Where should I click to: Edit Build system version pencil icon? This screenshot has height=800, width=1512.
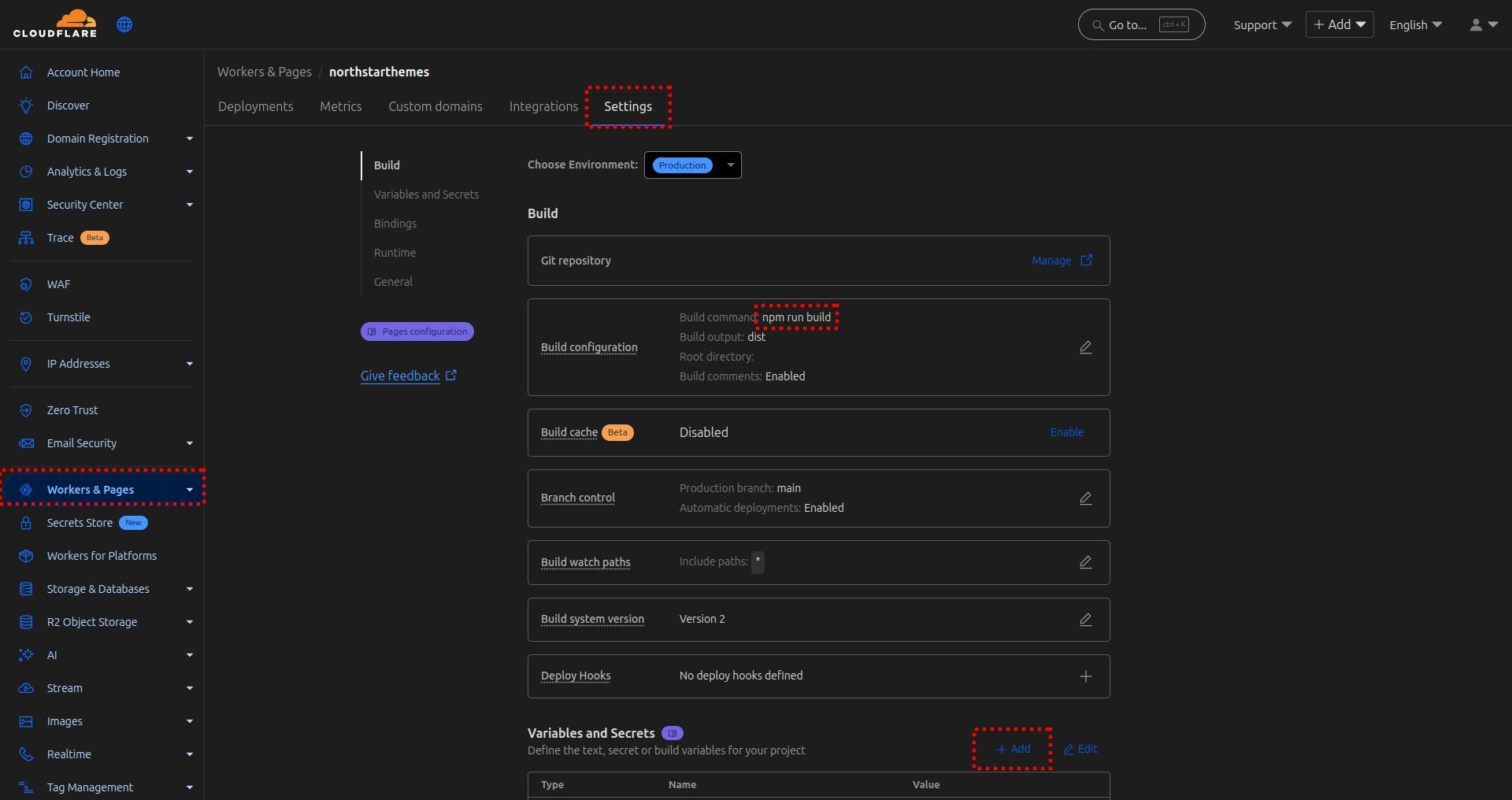[1085, 620]
